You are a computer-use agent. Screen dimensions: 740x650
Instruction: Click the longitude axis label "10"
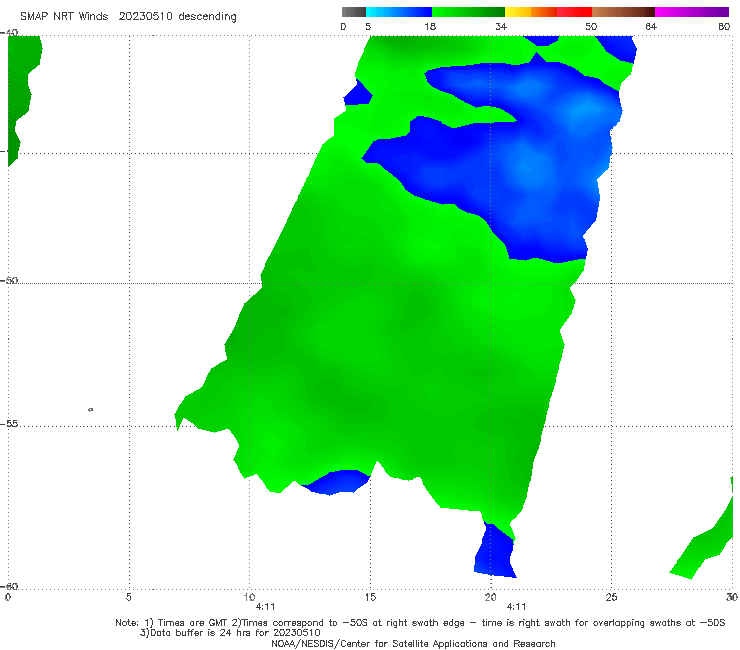tap(249, 598)
